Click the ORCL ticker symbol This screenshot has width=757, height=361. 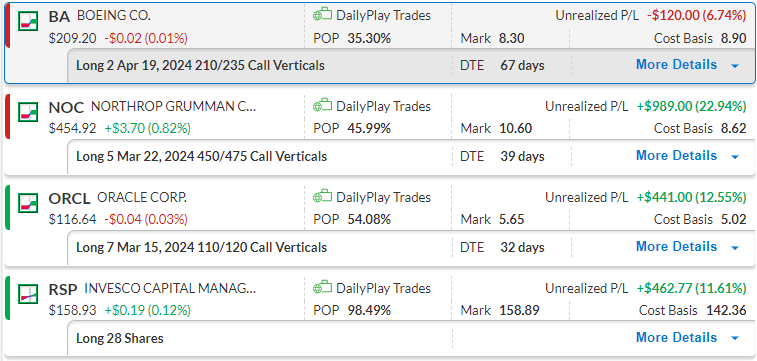(x=70, y=198)
